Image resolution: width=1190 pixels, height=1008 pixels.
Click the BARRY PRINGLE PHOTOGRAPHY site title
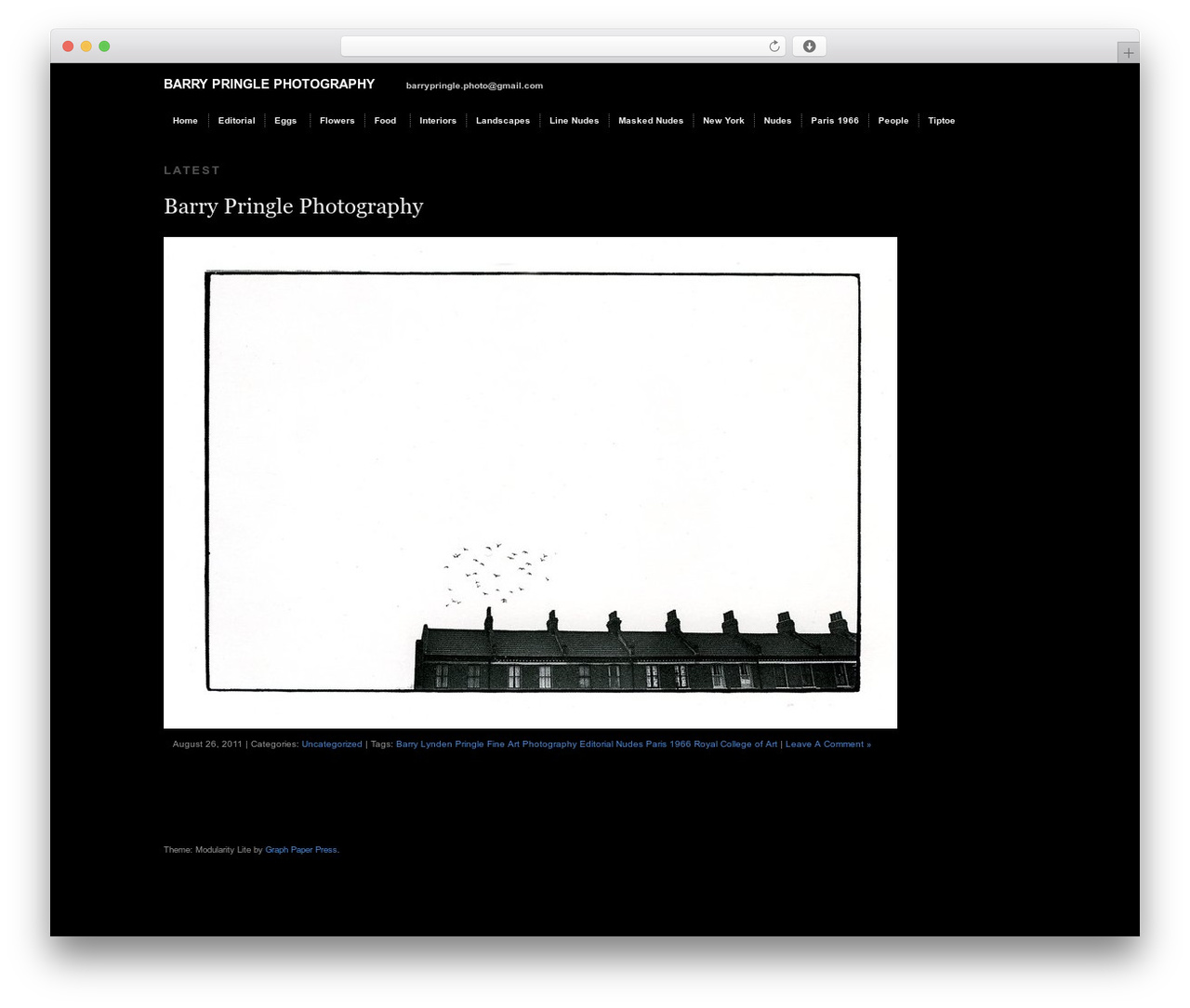coord(269,84)
